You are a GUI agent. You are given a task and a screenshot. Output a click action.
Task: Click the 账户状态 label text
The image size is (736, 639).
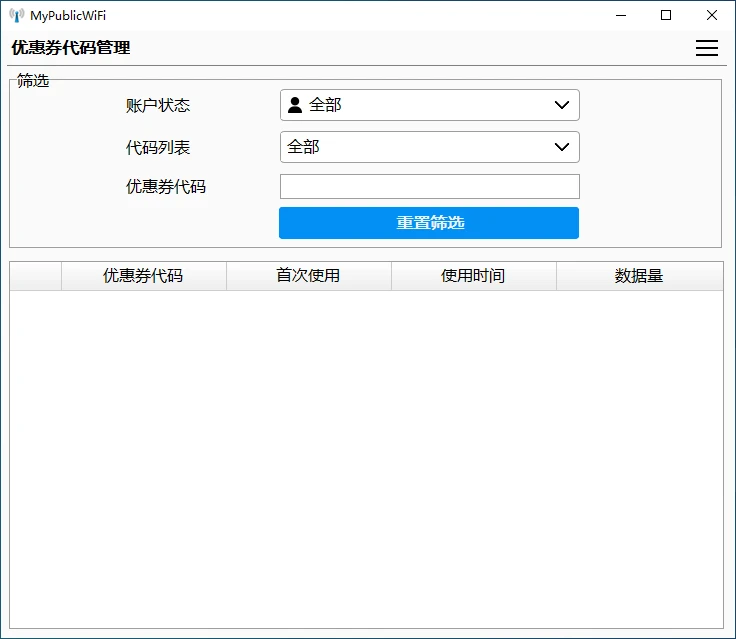[158, 105]
